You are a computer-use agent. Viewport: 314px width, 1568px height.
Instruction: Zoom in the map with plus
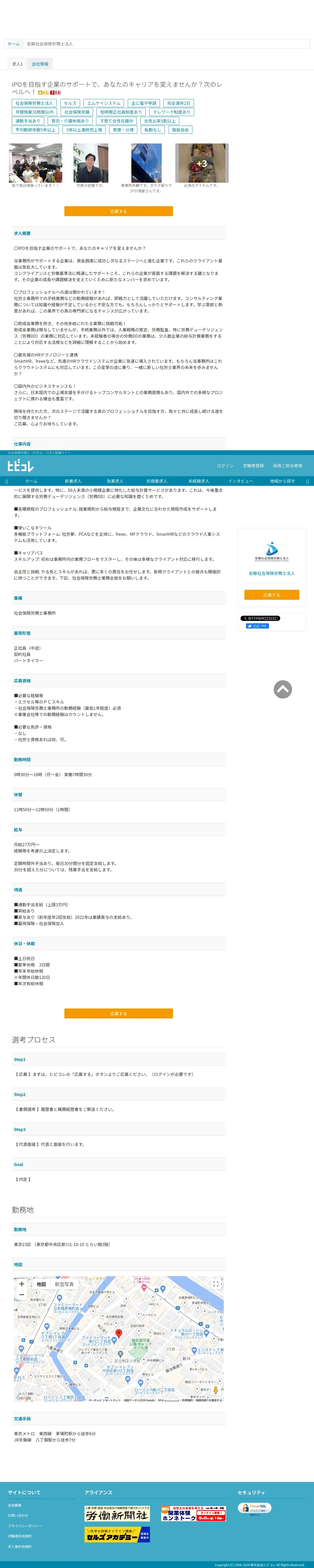(x=22, y=1284)
